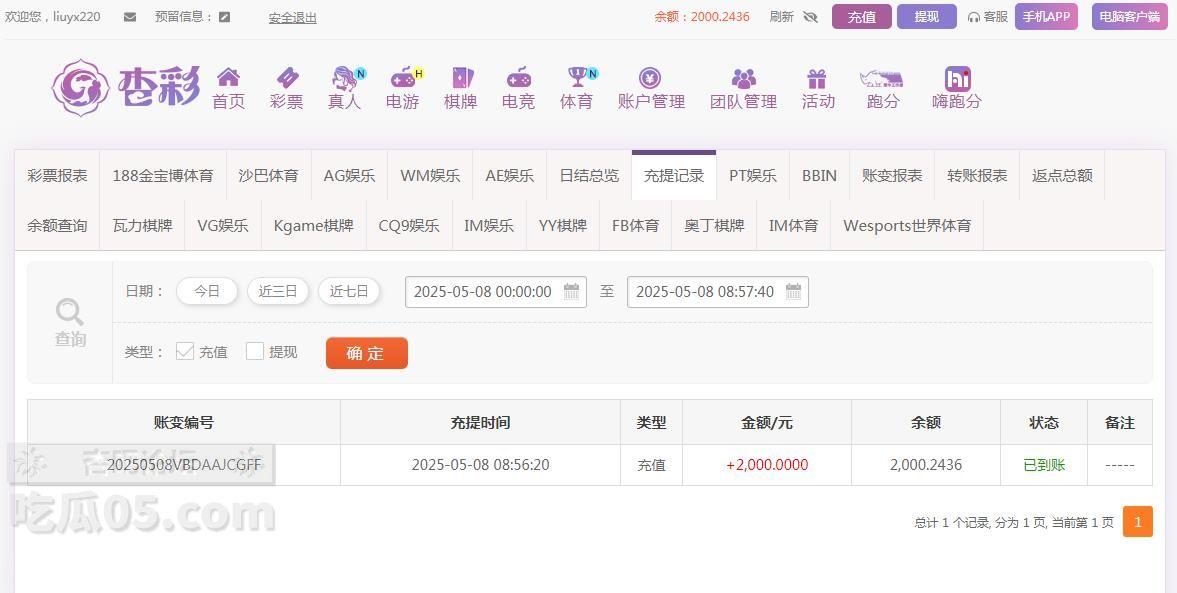Screen dimensions: 1177x593
Task: Open the 体育 trophy icon
Action: pos(578,77)
